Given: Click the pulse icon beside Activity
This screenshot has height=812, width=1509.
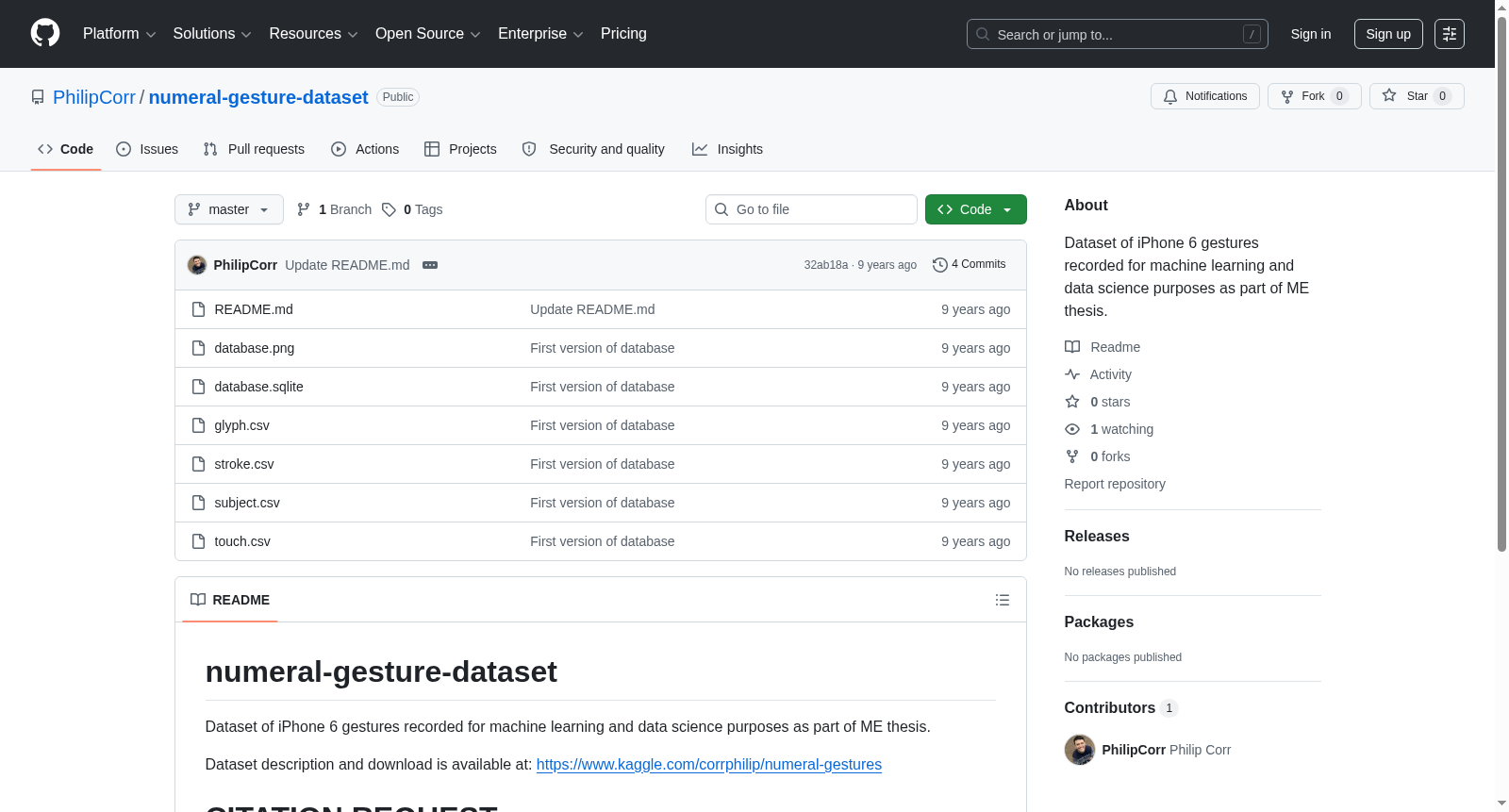Looking at the screenshot, I should click(x=1072, y=374).
